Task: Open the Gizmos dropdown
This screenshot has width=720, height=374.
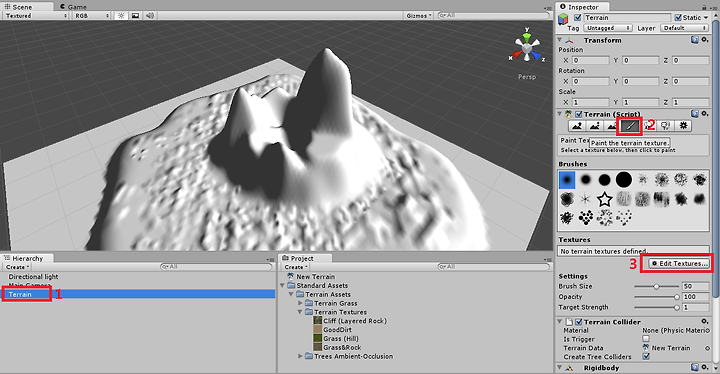Action: coord(419,16)
